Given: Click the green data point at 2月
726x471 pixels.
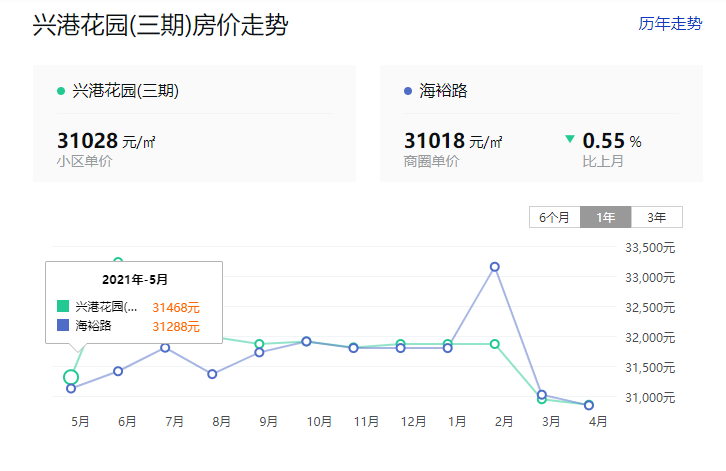Looking at the screenshot, I should (x=494, y=344).
